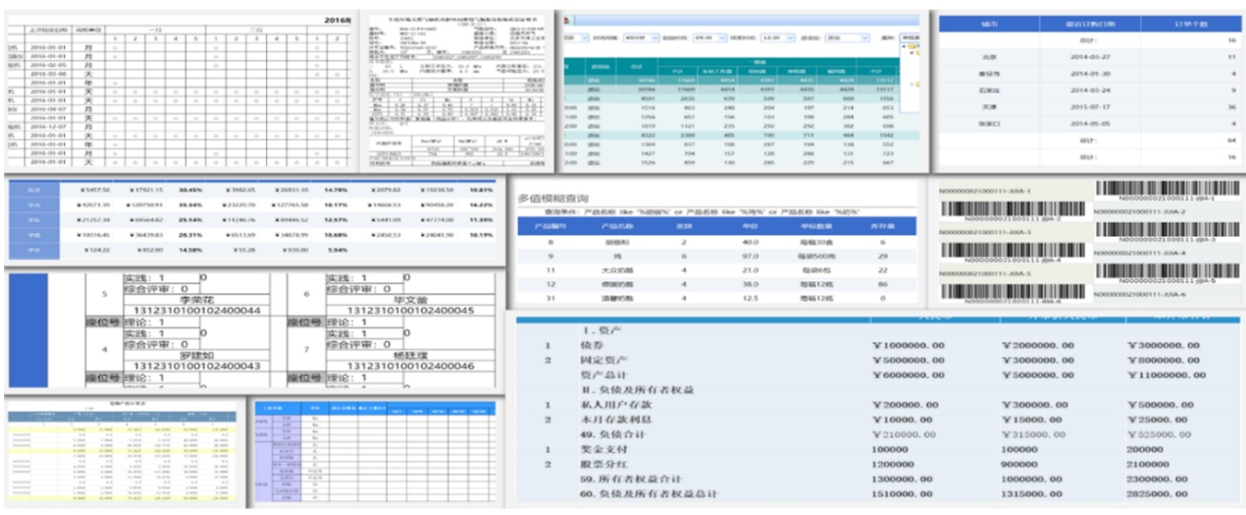Screen dimensions: 1246x515
Task: Click the date 2016-12-07 in schedule
Action: (48, 126)
